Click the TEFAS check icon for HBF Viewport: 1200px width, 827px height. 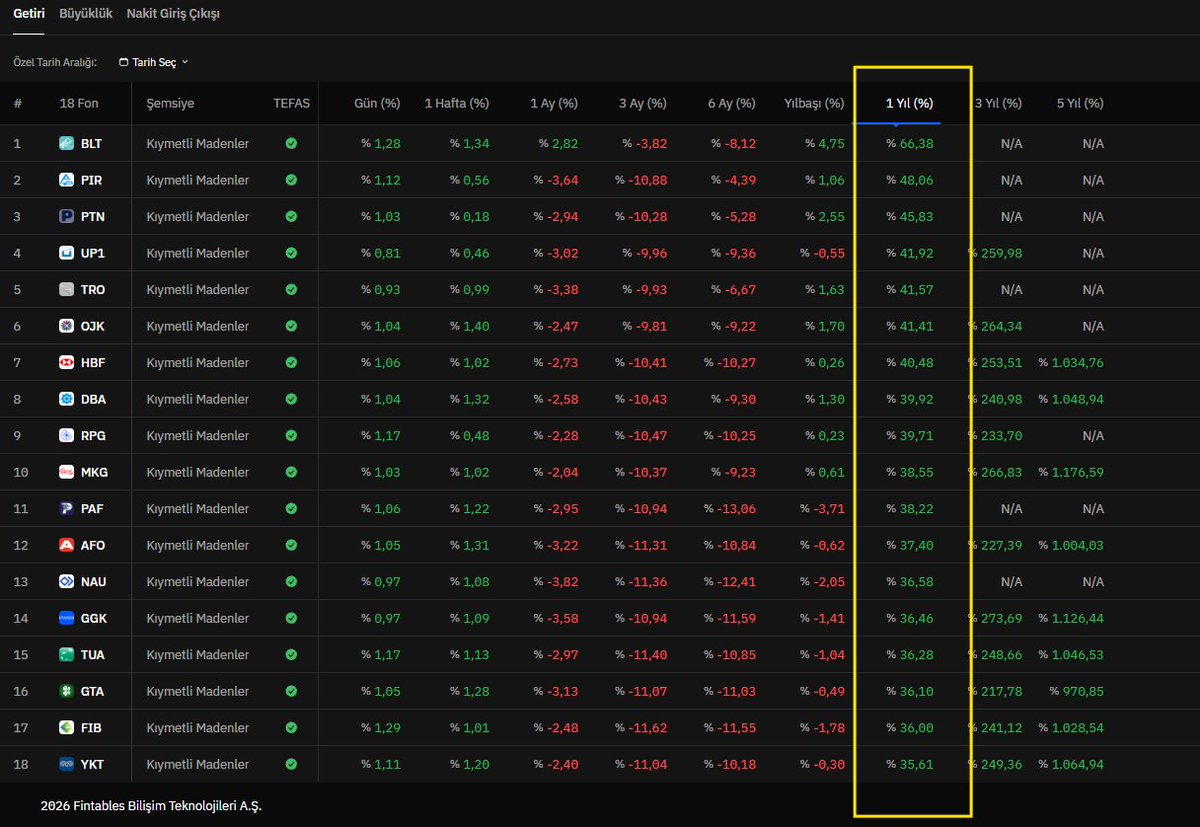point(291,362)
